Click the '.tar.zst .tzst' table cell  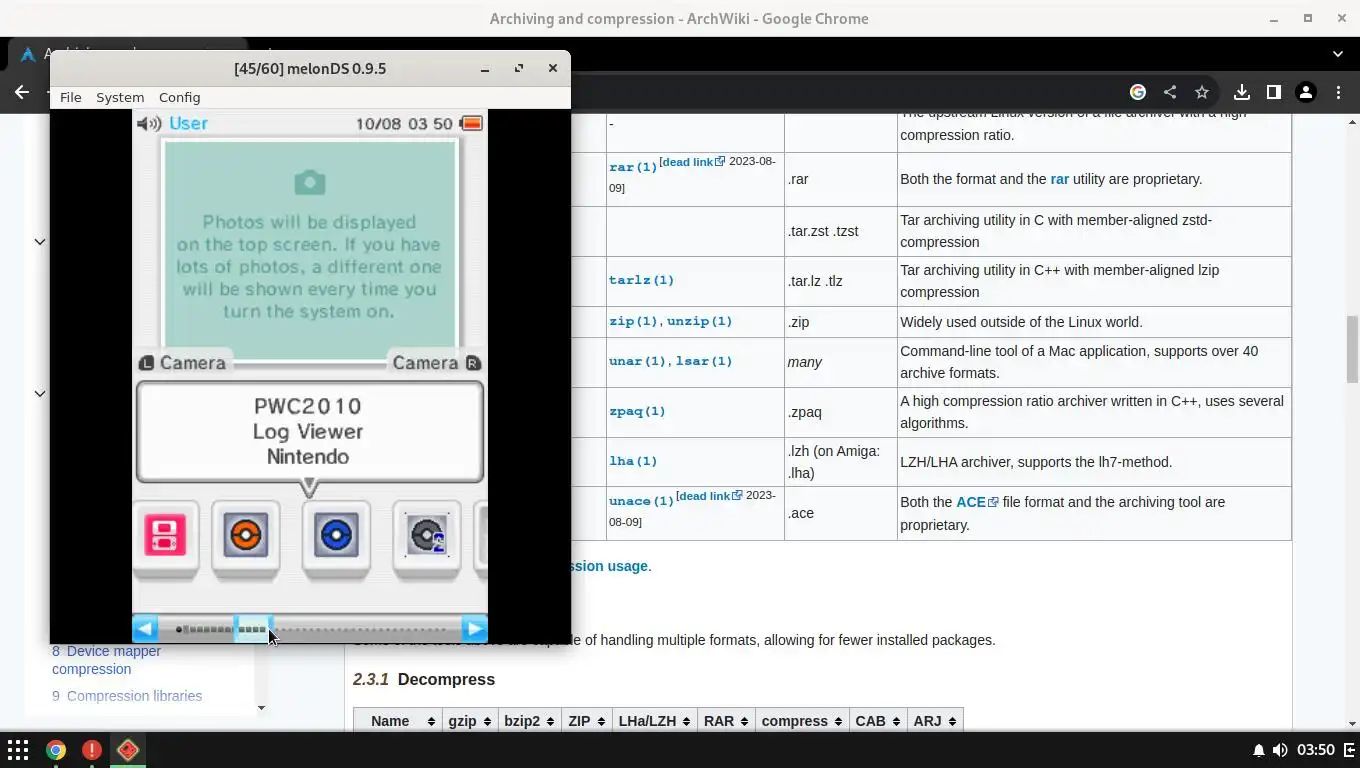(841, 231)
